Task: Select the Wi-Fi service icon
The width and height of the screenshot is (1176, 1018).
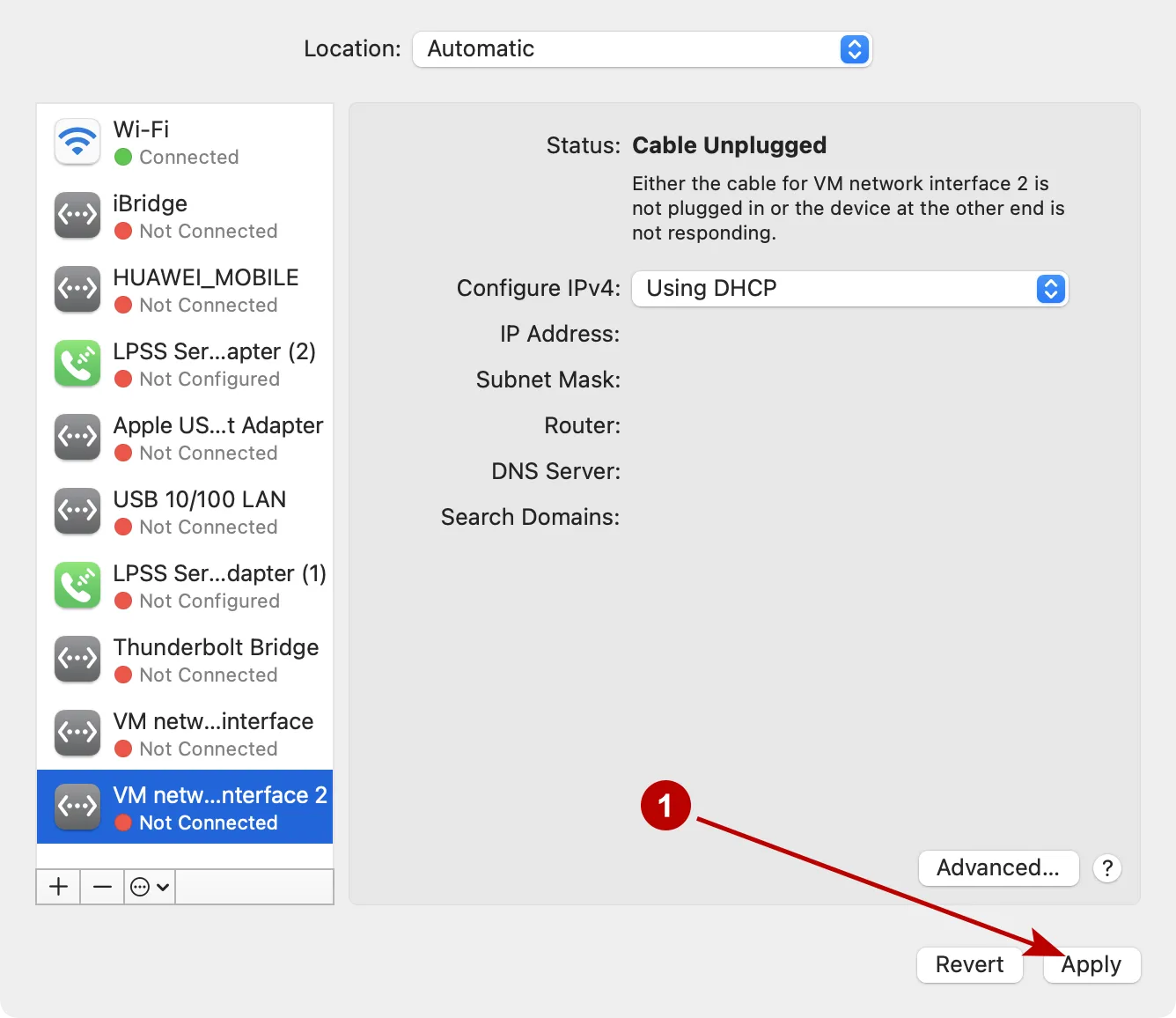Action: click(x=77, y=141)
